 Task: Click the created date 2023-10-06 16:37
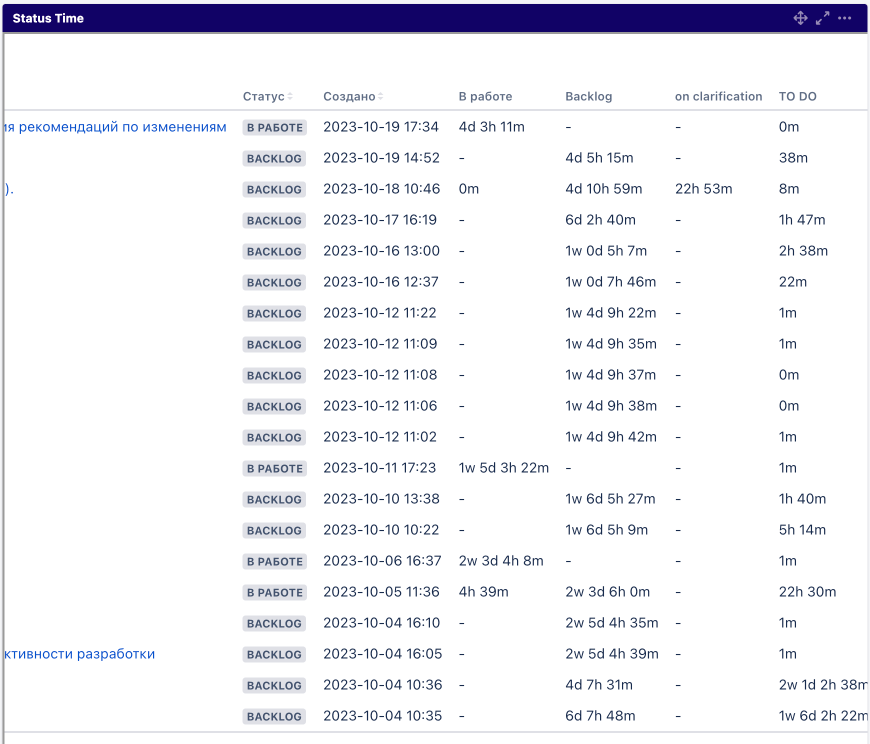(x=380, y=561)
